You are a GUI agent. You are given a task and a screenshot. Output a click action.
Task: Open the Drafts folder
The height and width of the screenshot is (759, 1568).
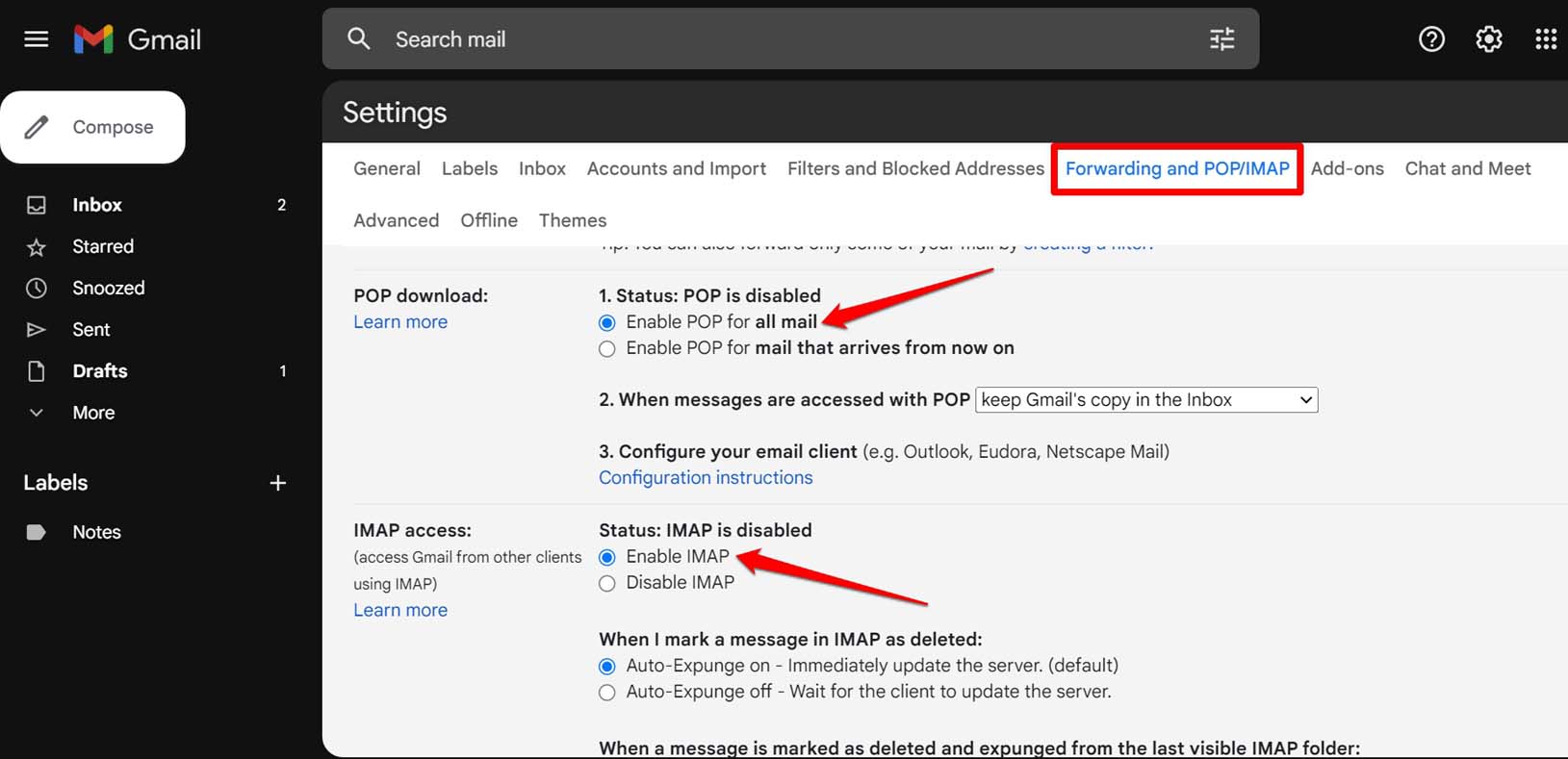pyautogui.click(x=100, y=371)
